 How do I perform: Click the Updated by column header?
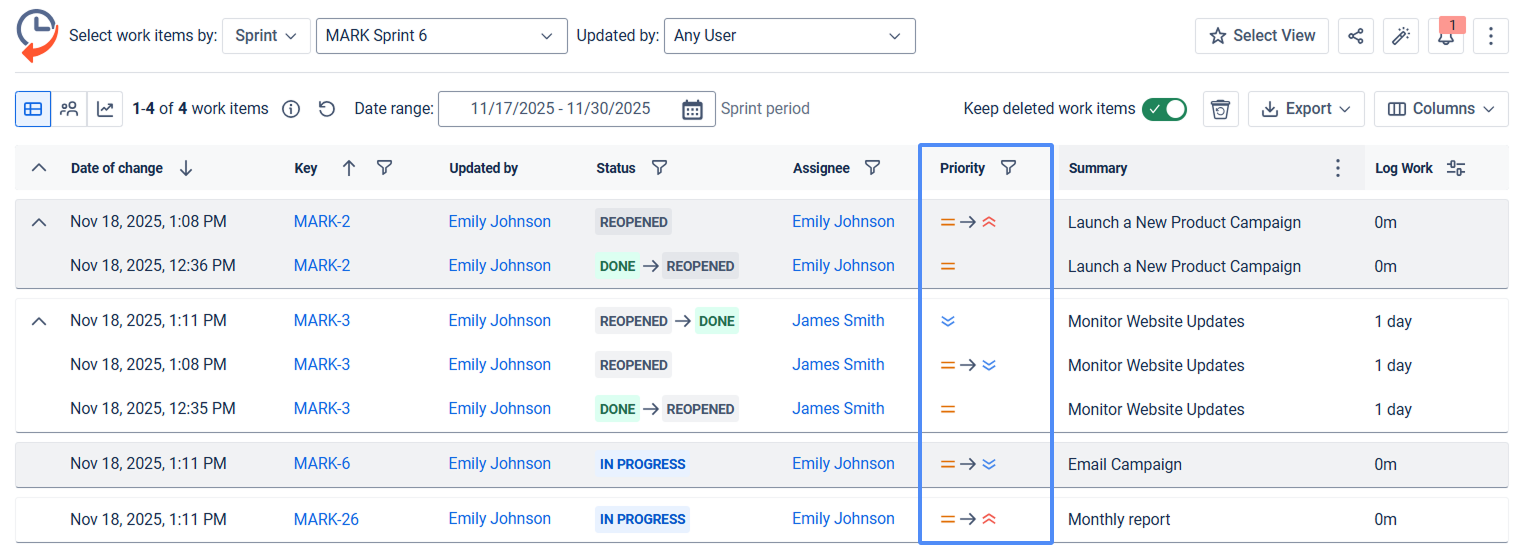pyautogui.click(x=484, y=168)
